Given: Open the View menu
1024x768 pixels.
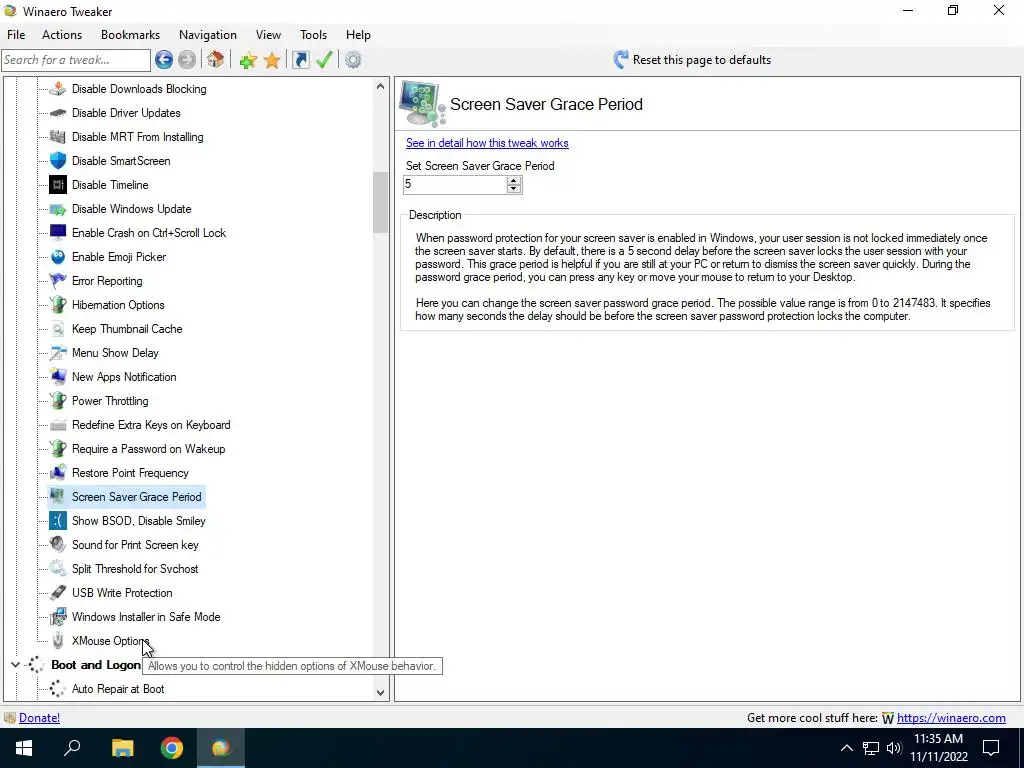Looking at the screenshot, I should (x=268, y=35).
